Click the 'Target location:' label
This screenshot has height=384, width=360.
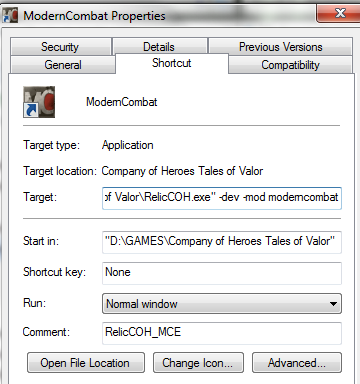[60, 171]
